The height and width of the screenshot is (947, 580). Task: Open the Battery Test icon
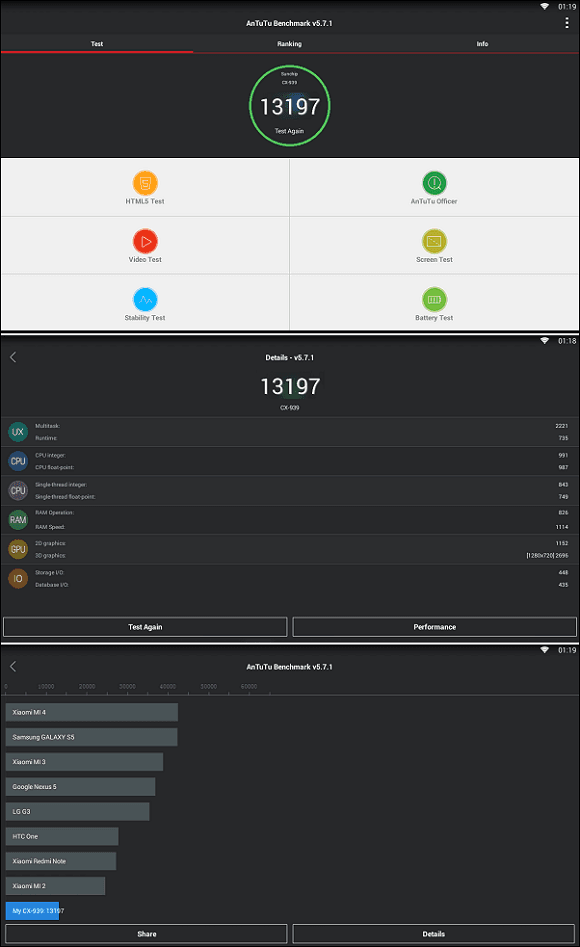[434, 299]
